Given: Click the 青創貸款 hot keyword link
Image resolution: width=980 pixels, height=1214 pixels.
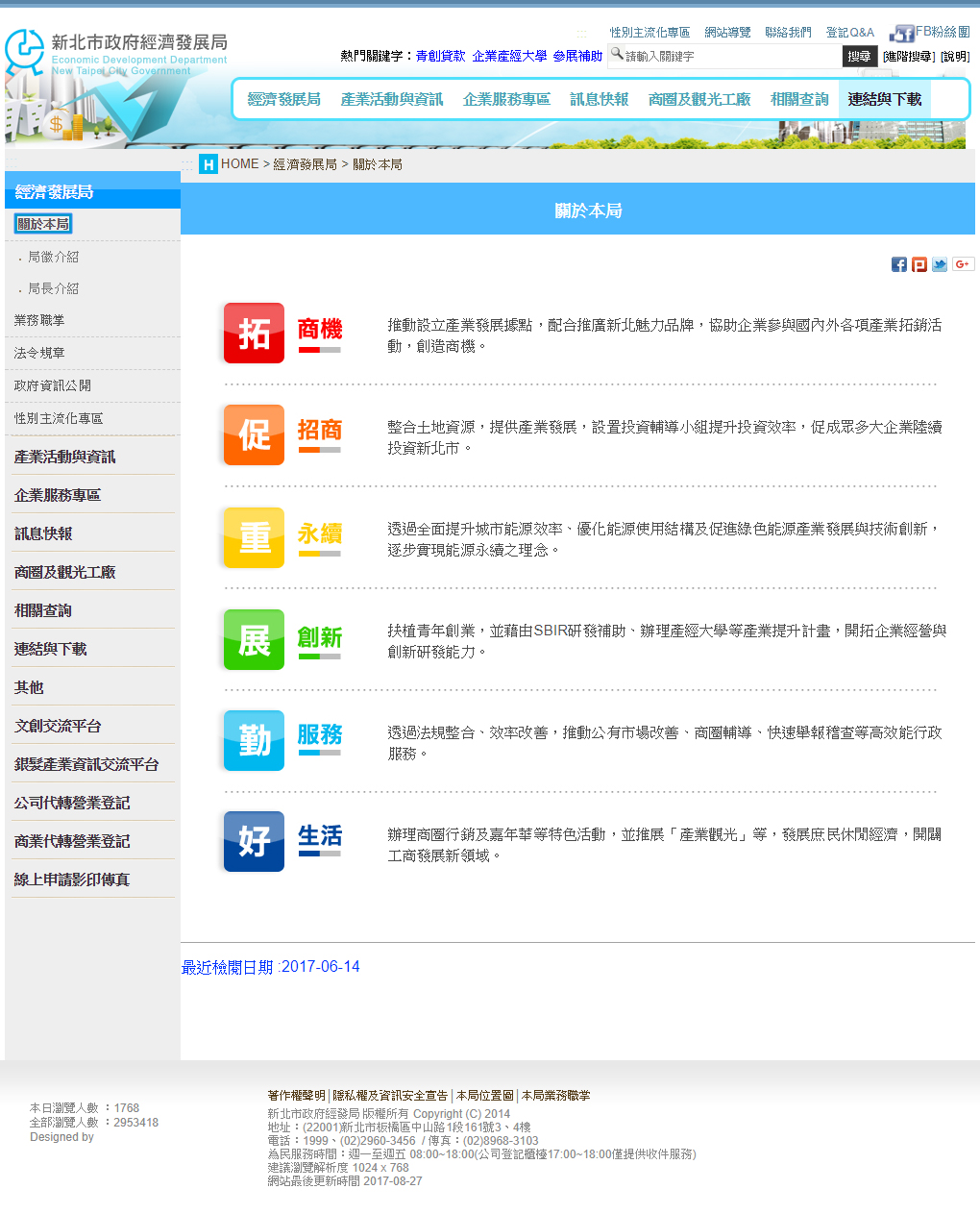Looking at the screenshot, I should coord(440,56).
